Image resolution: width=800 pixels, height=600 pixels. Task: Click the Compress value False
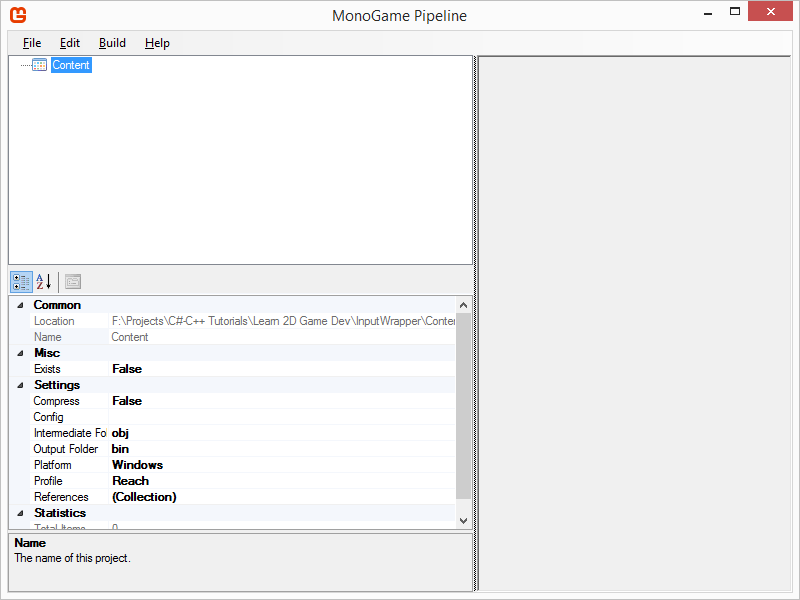(127, 401)
